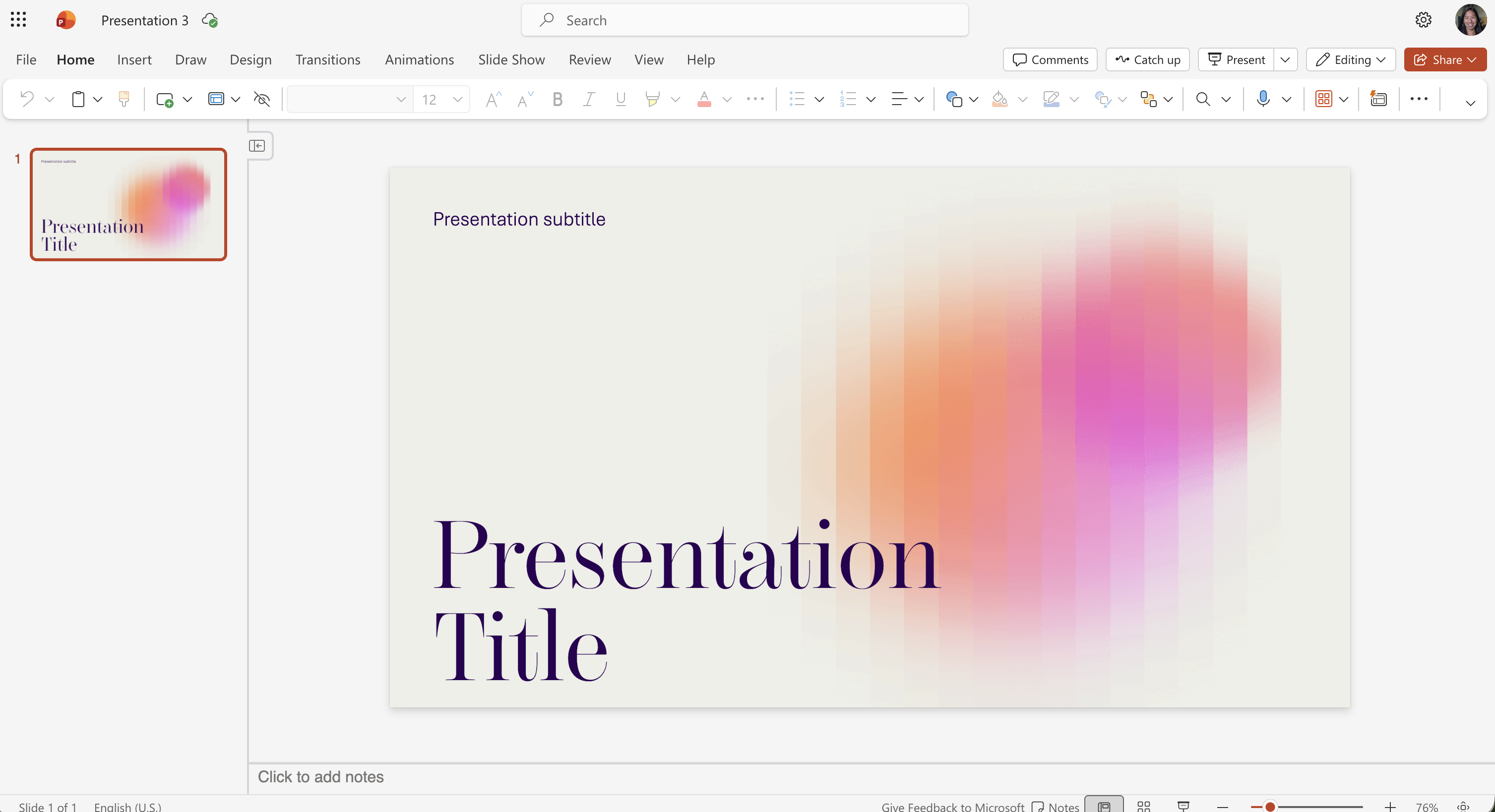Open the settings gear
This screenshot has width=1495, height=812.
click(x=1423, y=20)
